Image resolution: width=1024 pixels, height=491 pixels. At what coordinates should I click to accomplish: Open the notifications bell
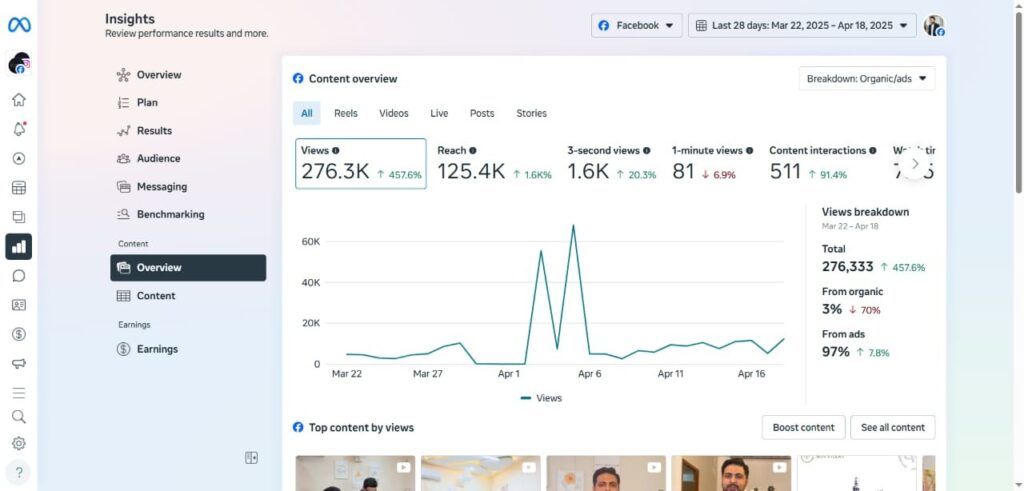[19, 129]
